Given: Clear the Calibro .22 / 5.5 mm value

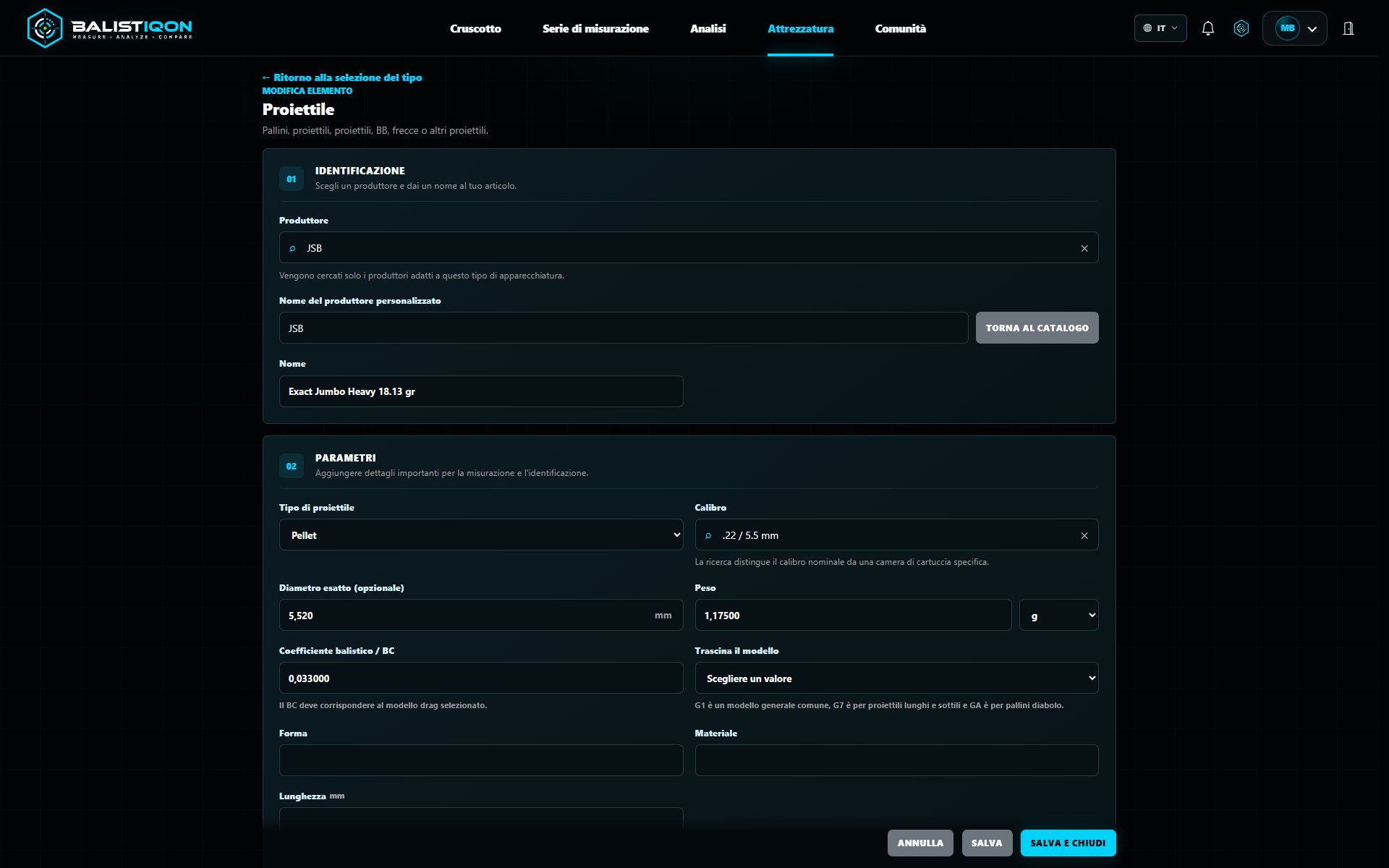Looking at the screenshot, I should pyautogui.click(x=1084, y=535).
